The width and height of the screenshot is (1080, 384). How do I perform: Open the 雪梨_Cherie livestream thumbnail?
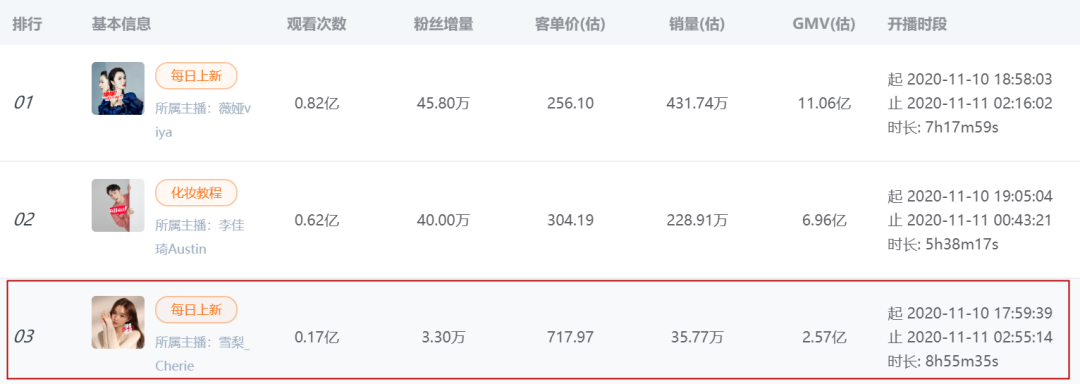[x=118, y=323]
